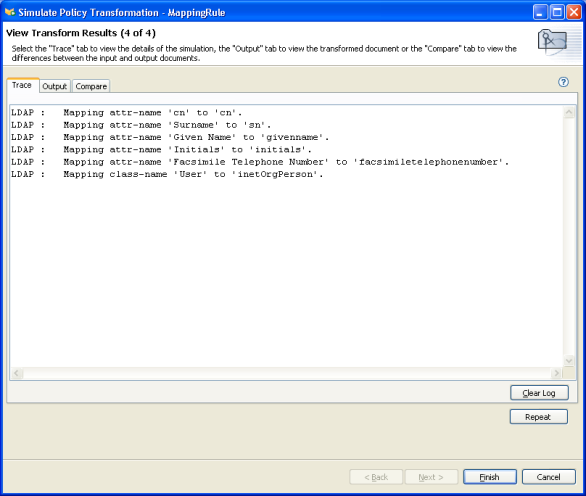Image resolution: width=586 pixels, height=496 pixels.
Task: Click the disabled Back button
Action: tap(376, 477)
